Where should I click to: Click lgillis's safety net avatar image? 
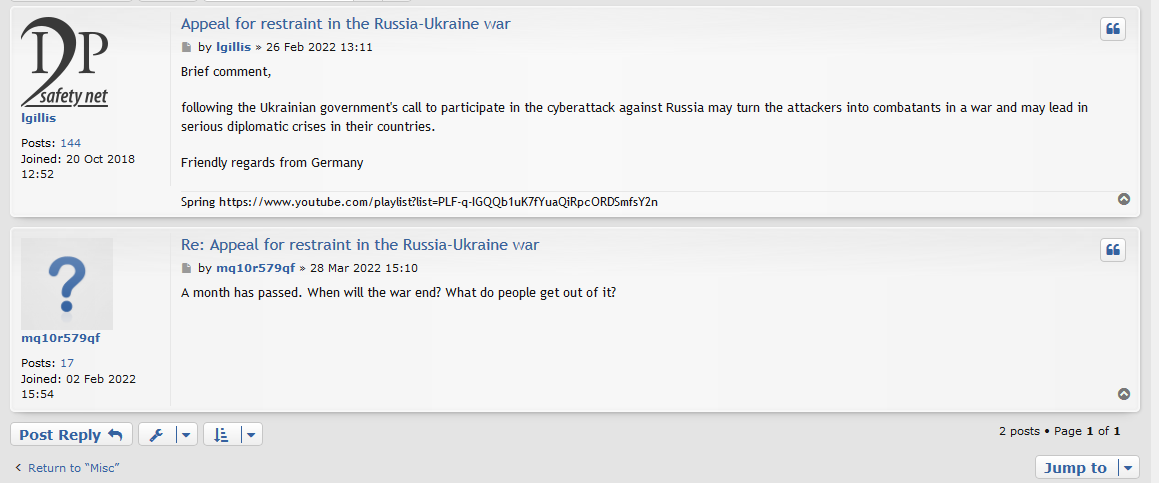tap(65, 63)
